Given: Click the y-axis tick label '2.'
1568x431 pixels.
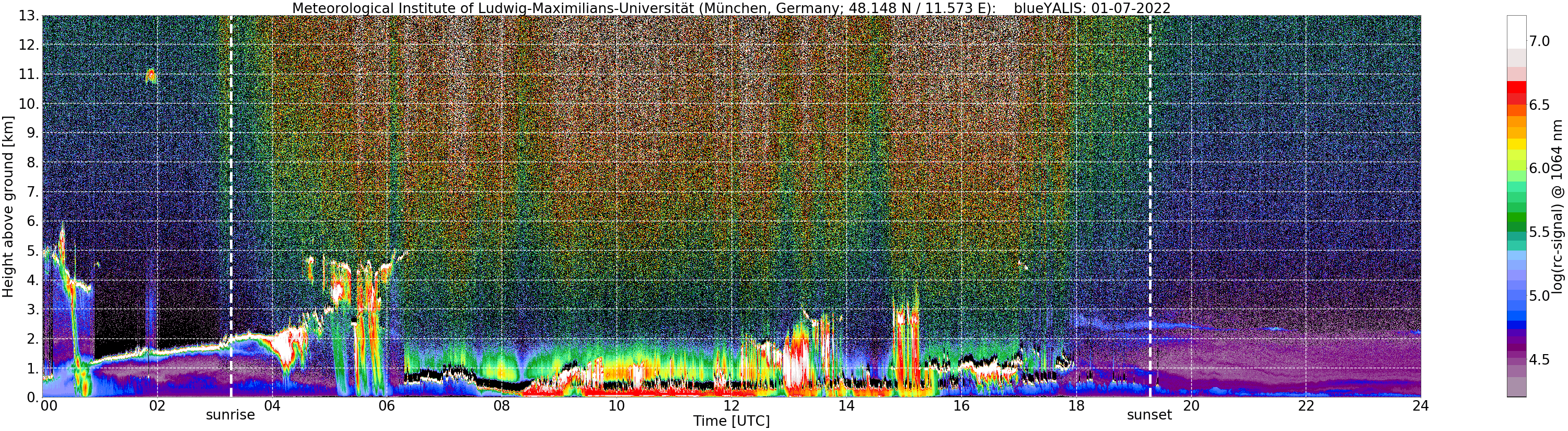Looking at the screenshot, I should (x=32, y=338).
